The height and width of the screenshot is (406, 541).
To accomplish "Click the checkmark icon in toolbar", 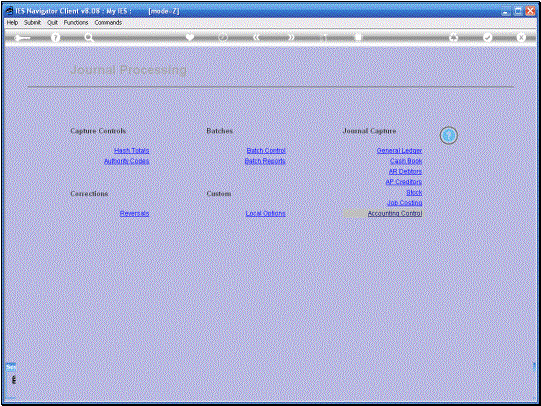I will pyautogui.click(x=487, y=37).
